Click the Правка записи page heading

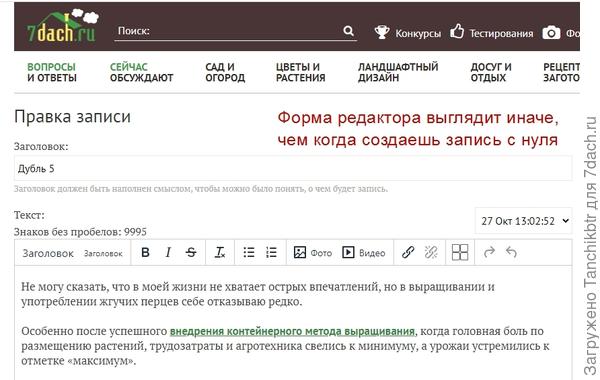[x=72, y=117]
